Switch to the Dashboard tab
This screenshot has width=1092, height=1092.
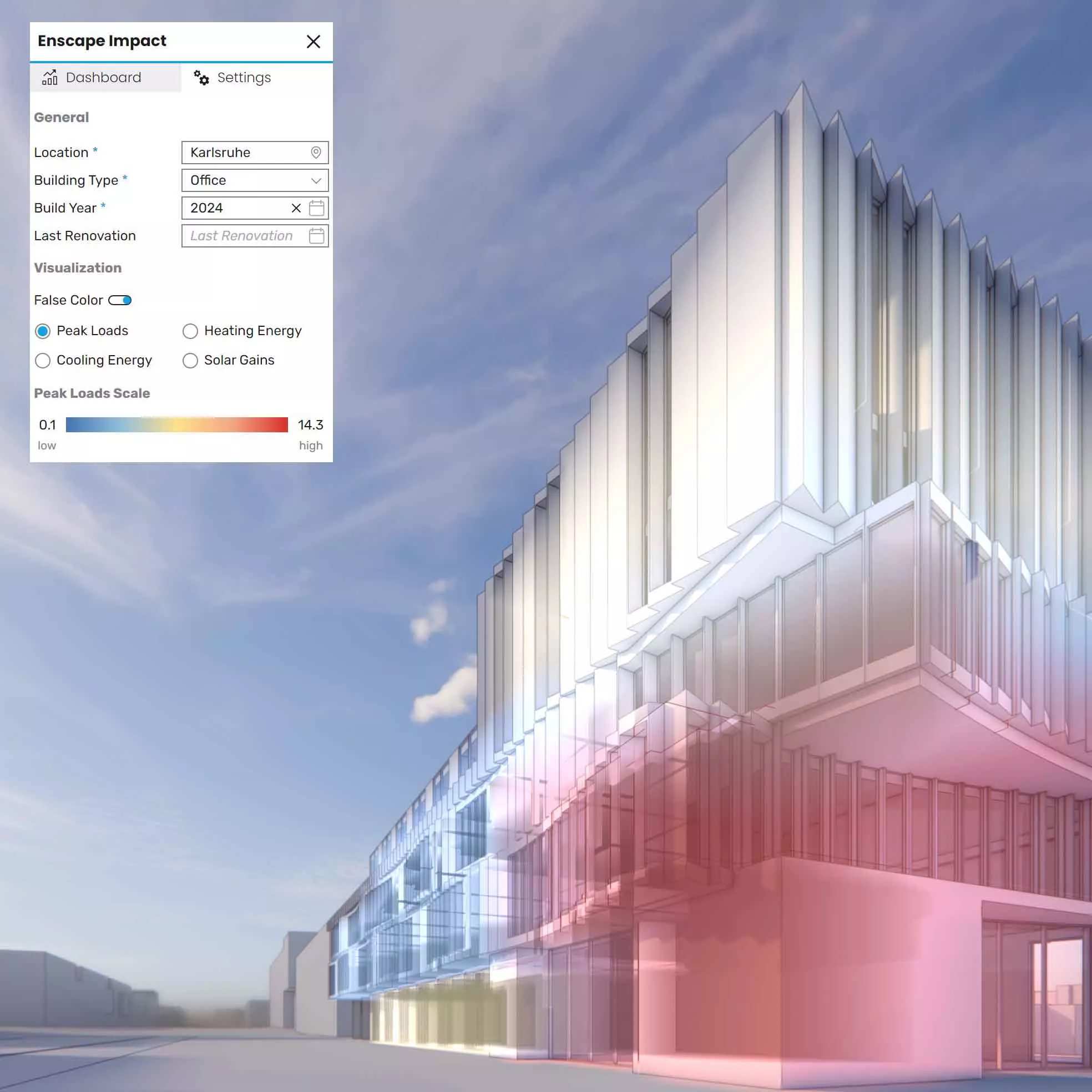[x=103, y=78]
